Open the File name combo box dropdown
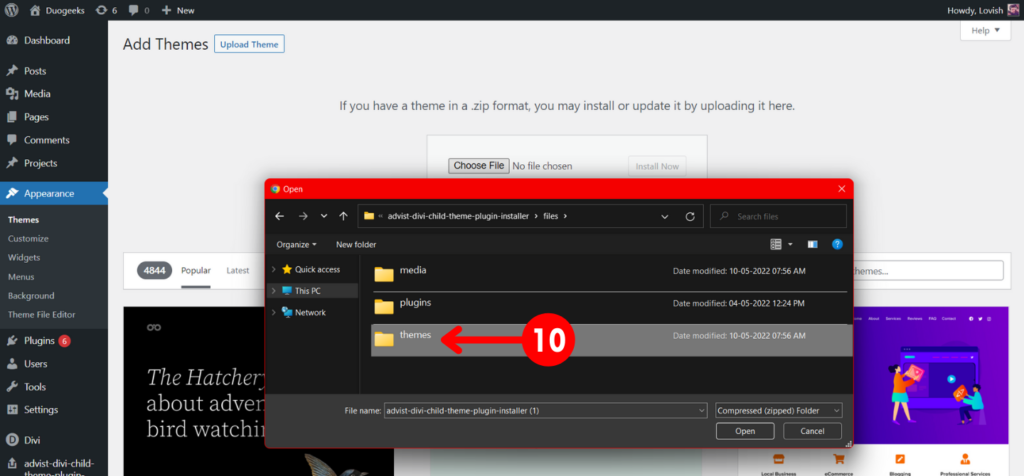Screen dimensions: 1024x476 pyautogui.click(x=702, y=410)
